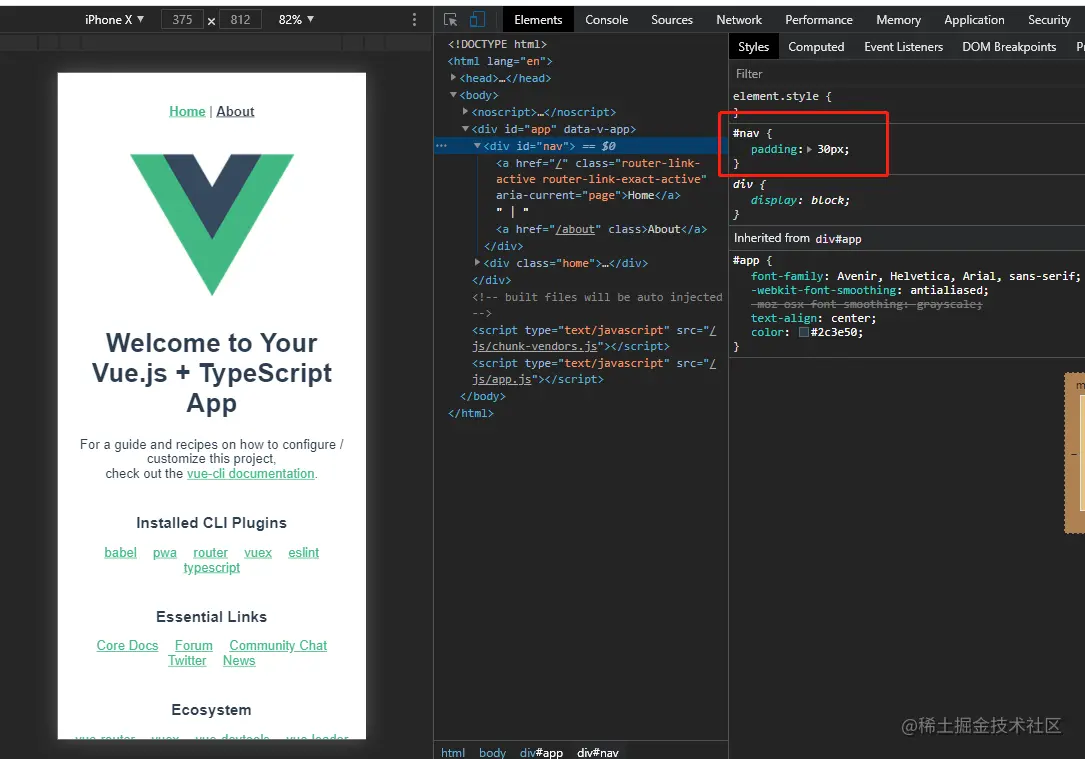This screenshot has width=1085, height=759.
Task: Switch to the Elements tab
Action: click(x=538, y=20)
